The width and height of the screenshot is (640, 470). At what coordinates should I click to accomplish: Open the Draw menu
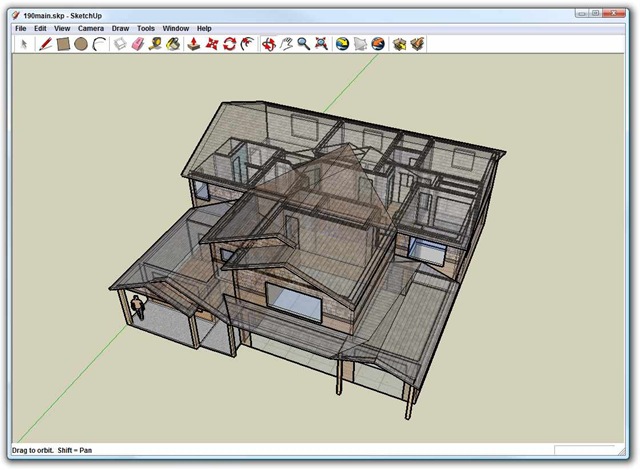[x=120, y=28]
